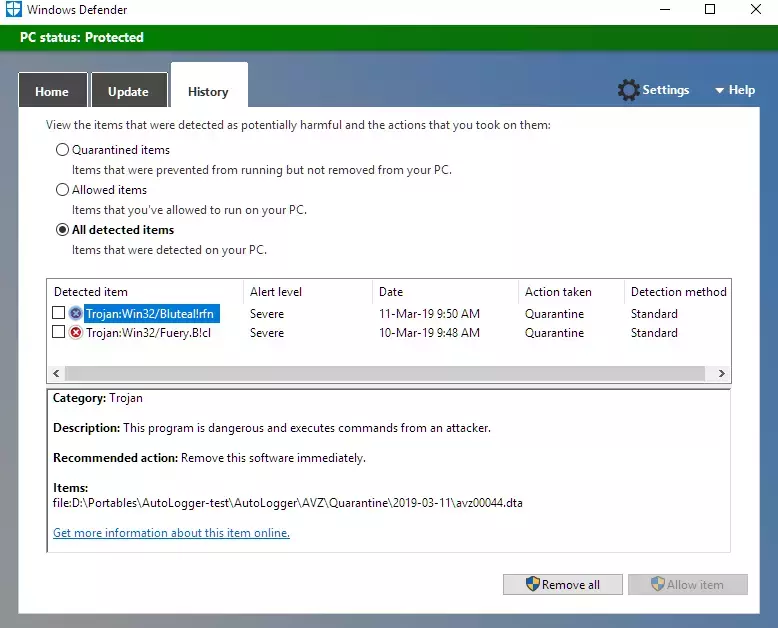Click the Category: Trojan detail line
The image size is (778, 628).
point(98,398)
